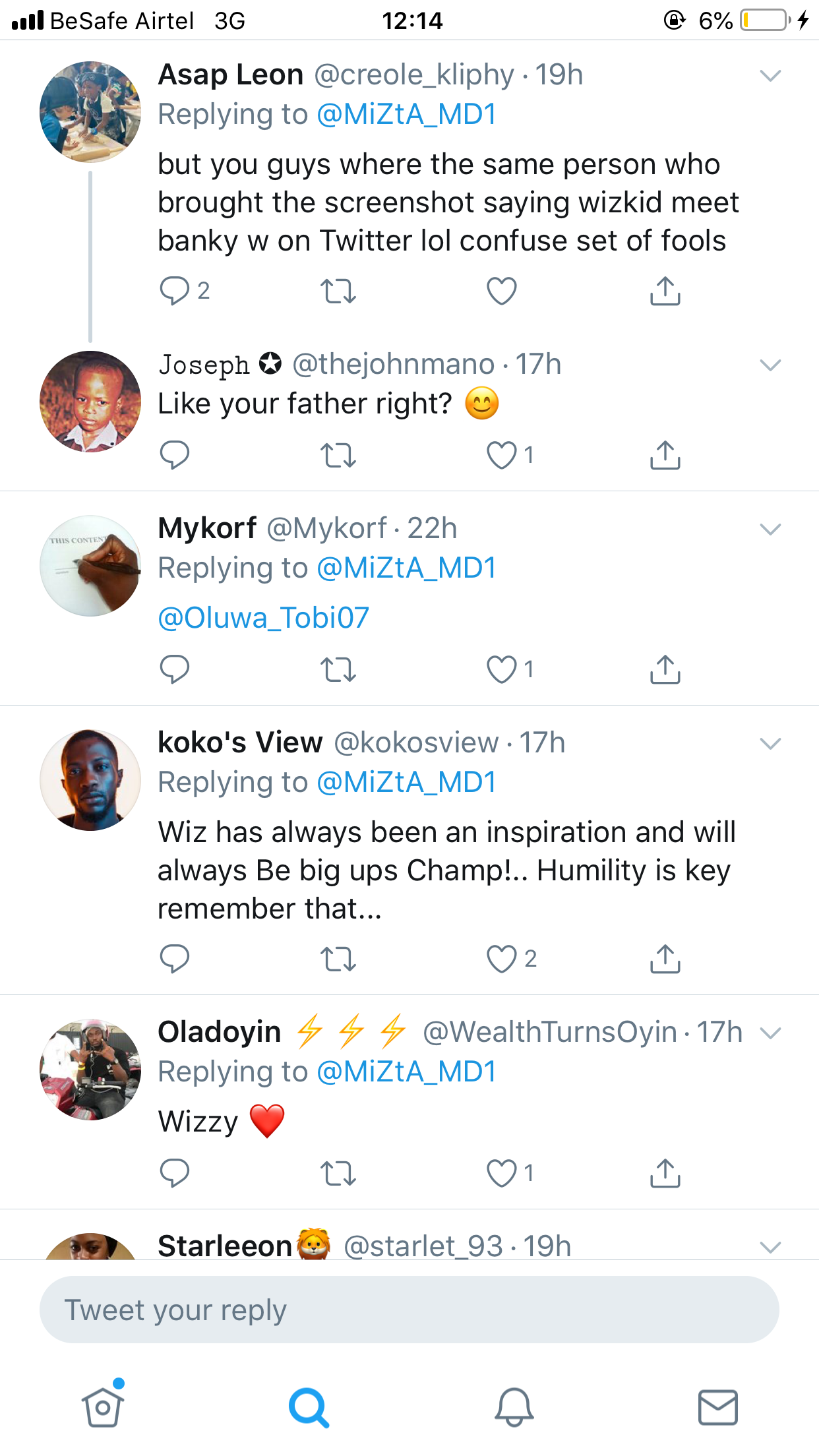The height and width of the screenshot is (1456, 819).
Task: Retweet Asap Leon's tweet
Action: (338, 291)
